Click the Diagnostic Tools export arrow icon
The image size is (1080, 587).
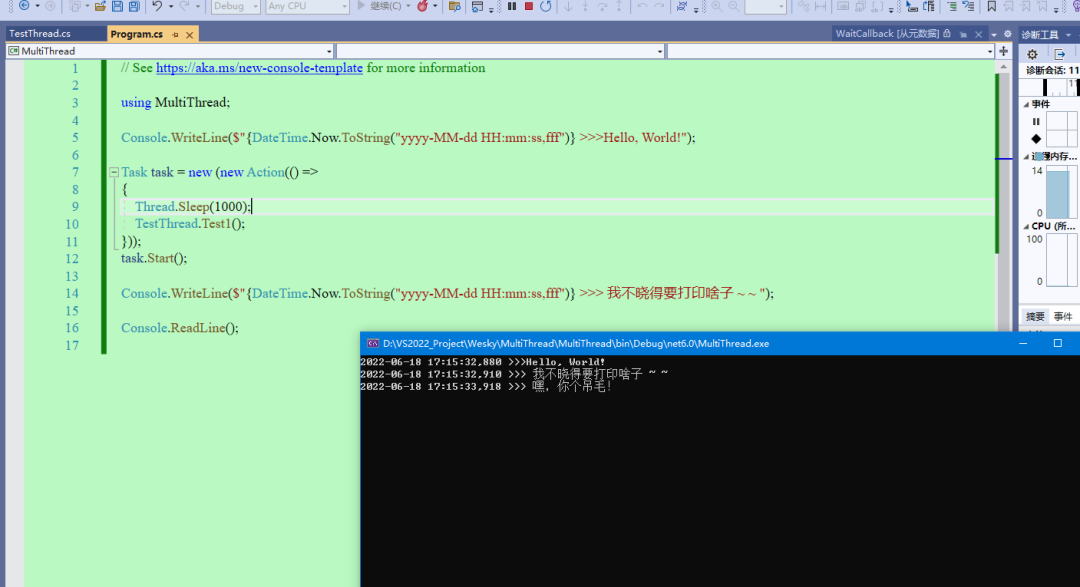click(x=1059, y=54)
